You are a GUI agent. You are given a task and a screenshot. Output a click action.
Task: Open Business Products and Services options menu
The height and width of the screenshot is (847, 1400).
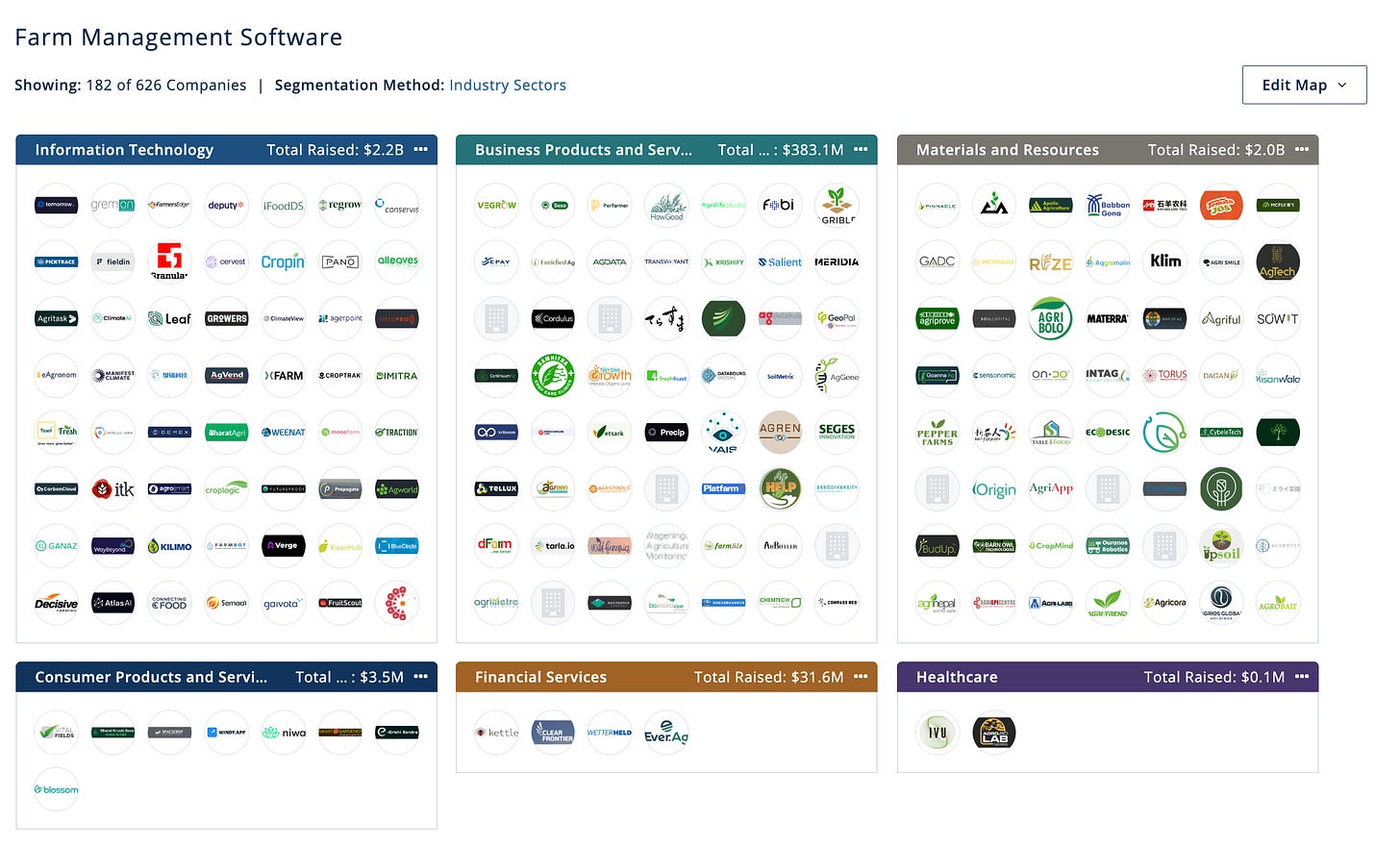pos(861,149)
